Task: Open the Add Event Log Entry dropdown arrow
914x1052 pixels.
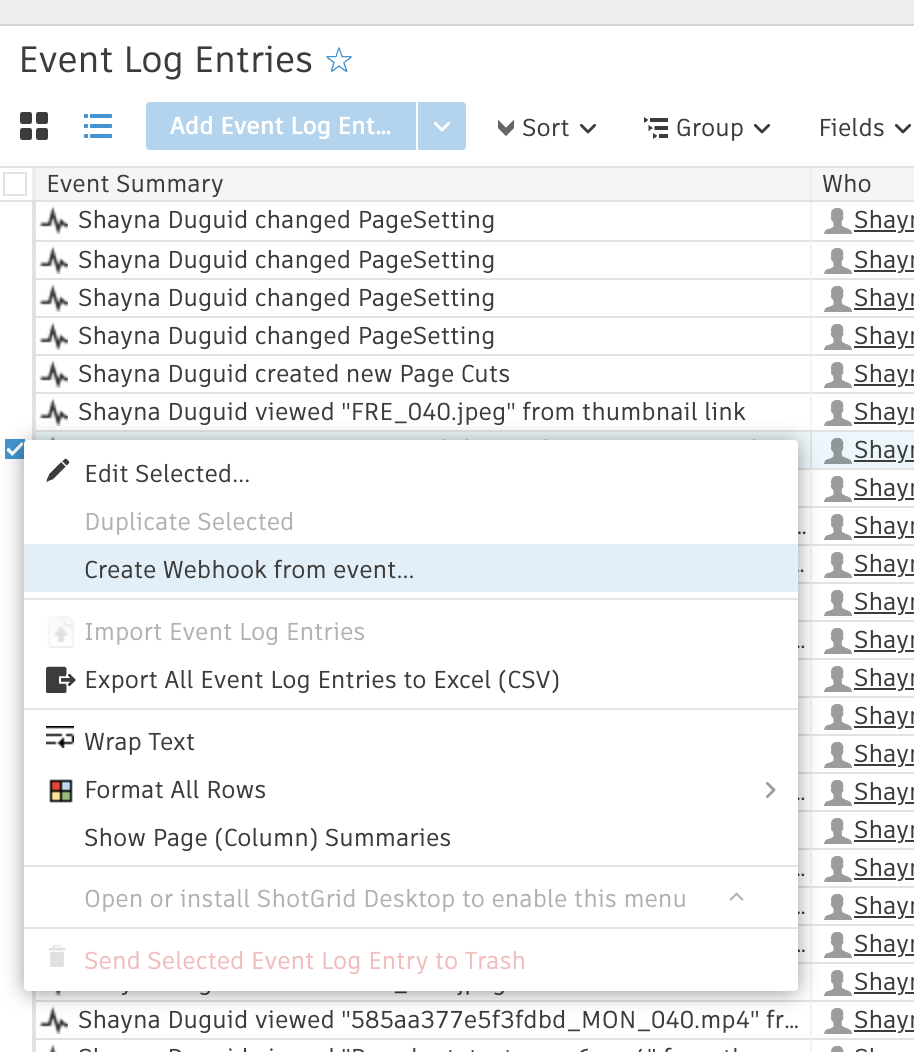Action: coord(441,127)
